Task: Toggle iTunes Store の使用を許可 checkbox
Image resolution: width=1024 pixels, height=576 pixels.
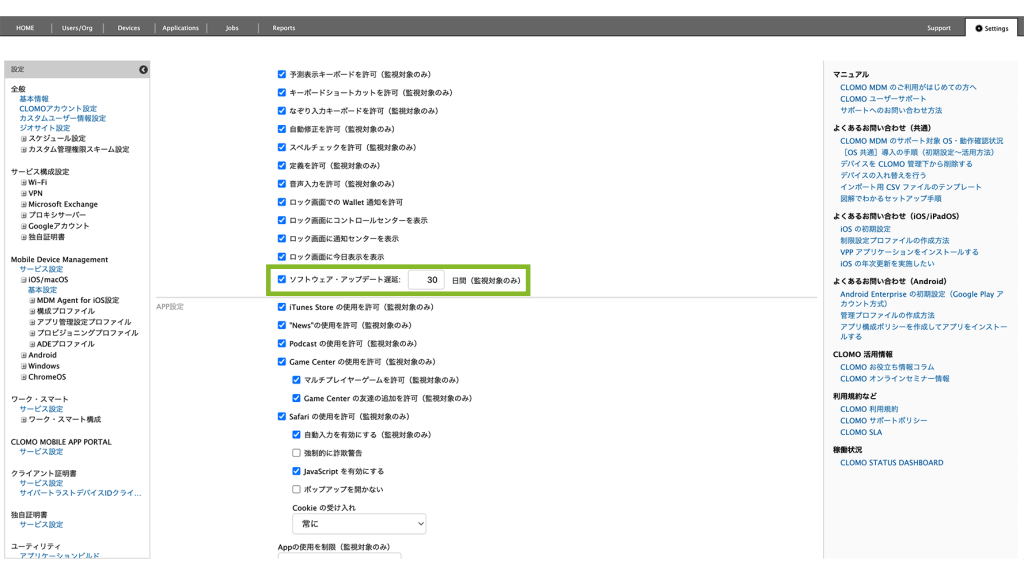Action: [x=282, y=307]
